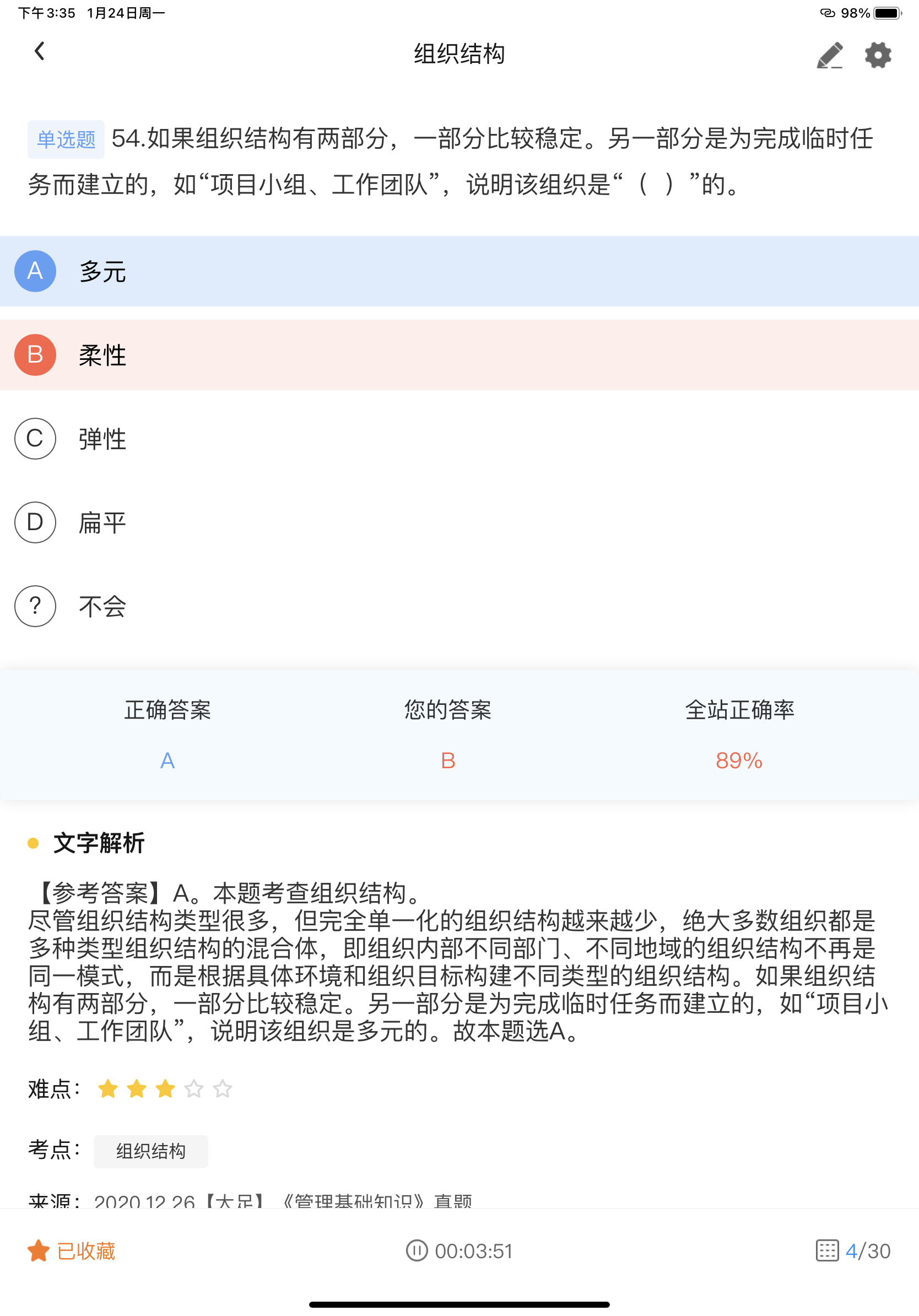Open the pencil note-editing tool
The image size is (919, 1316).
coord(829,55)
